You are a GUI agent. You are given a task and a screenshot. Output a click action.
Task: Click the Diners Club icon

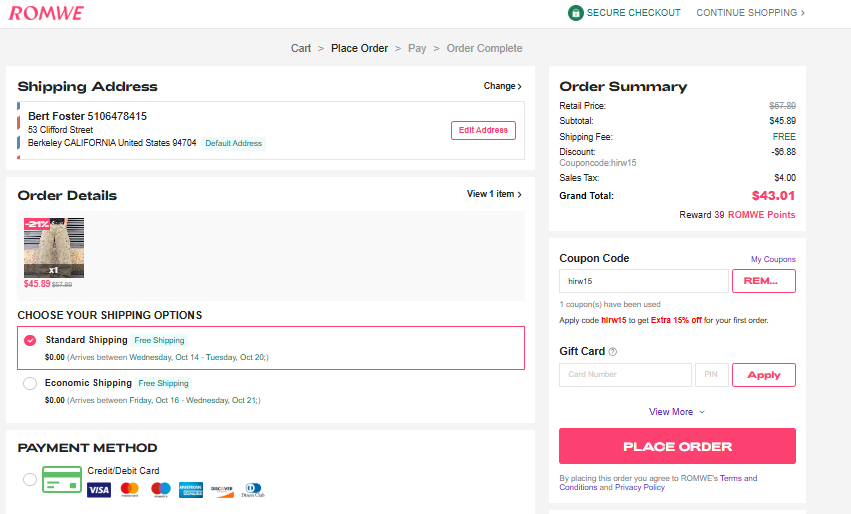tap(253, 490)
